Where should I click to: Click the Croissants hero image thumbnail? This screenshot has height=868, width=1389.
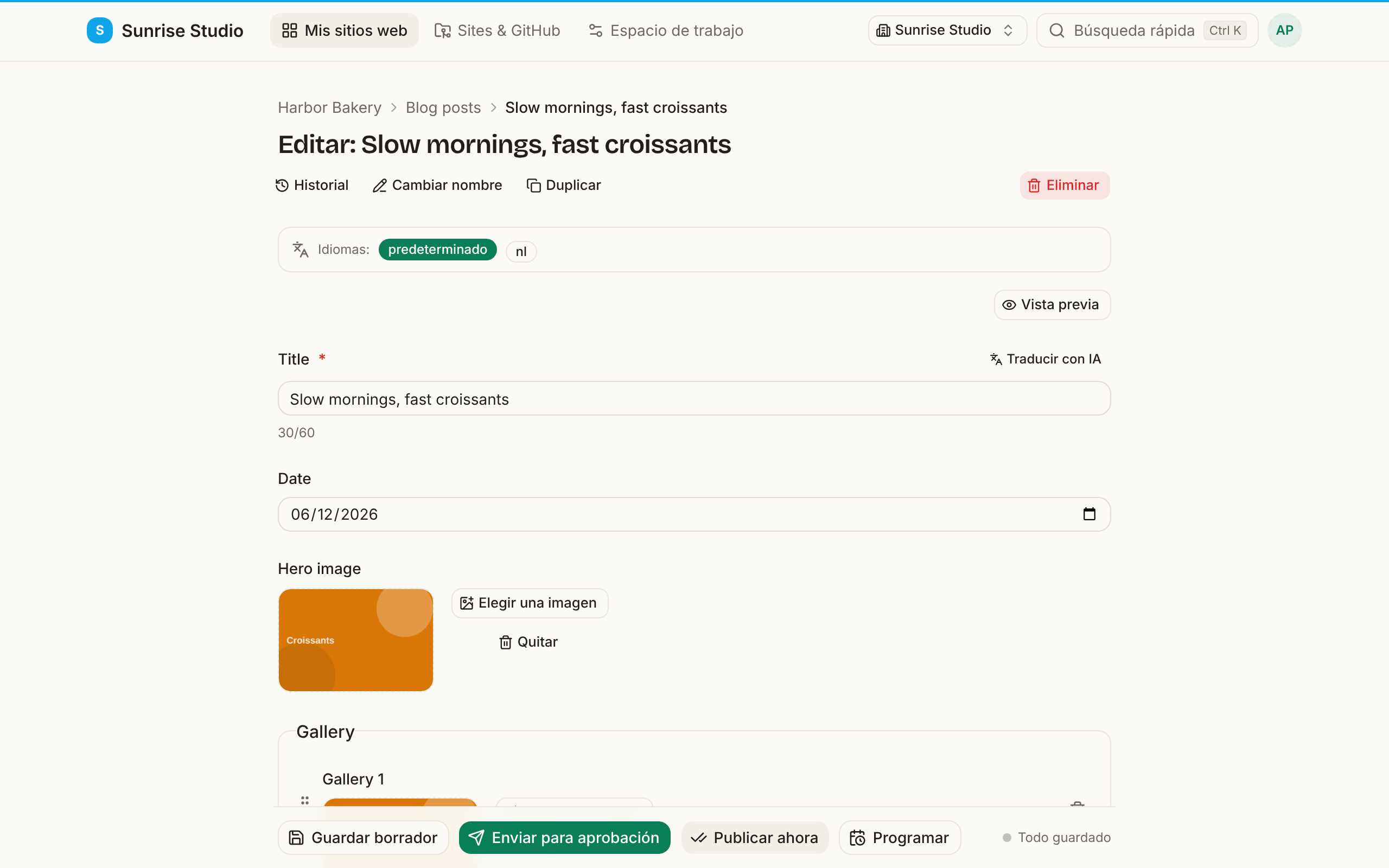pos(355,640)
